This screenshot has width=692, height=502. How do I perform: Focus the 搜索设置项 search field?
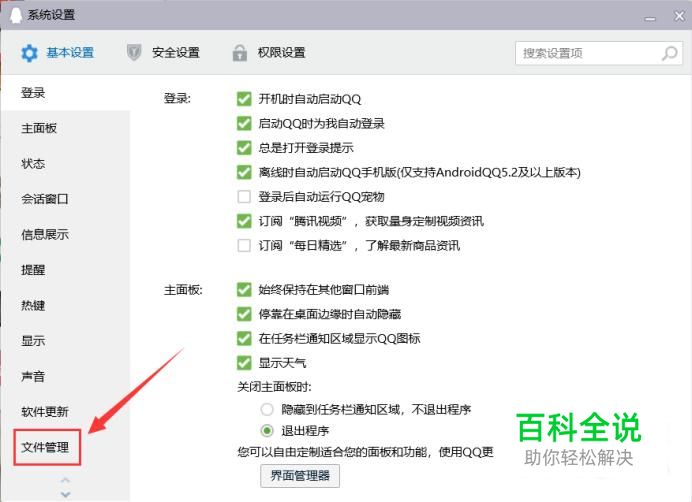[x=599, y=53]
